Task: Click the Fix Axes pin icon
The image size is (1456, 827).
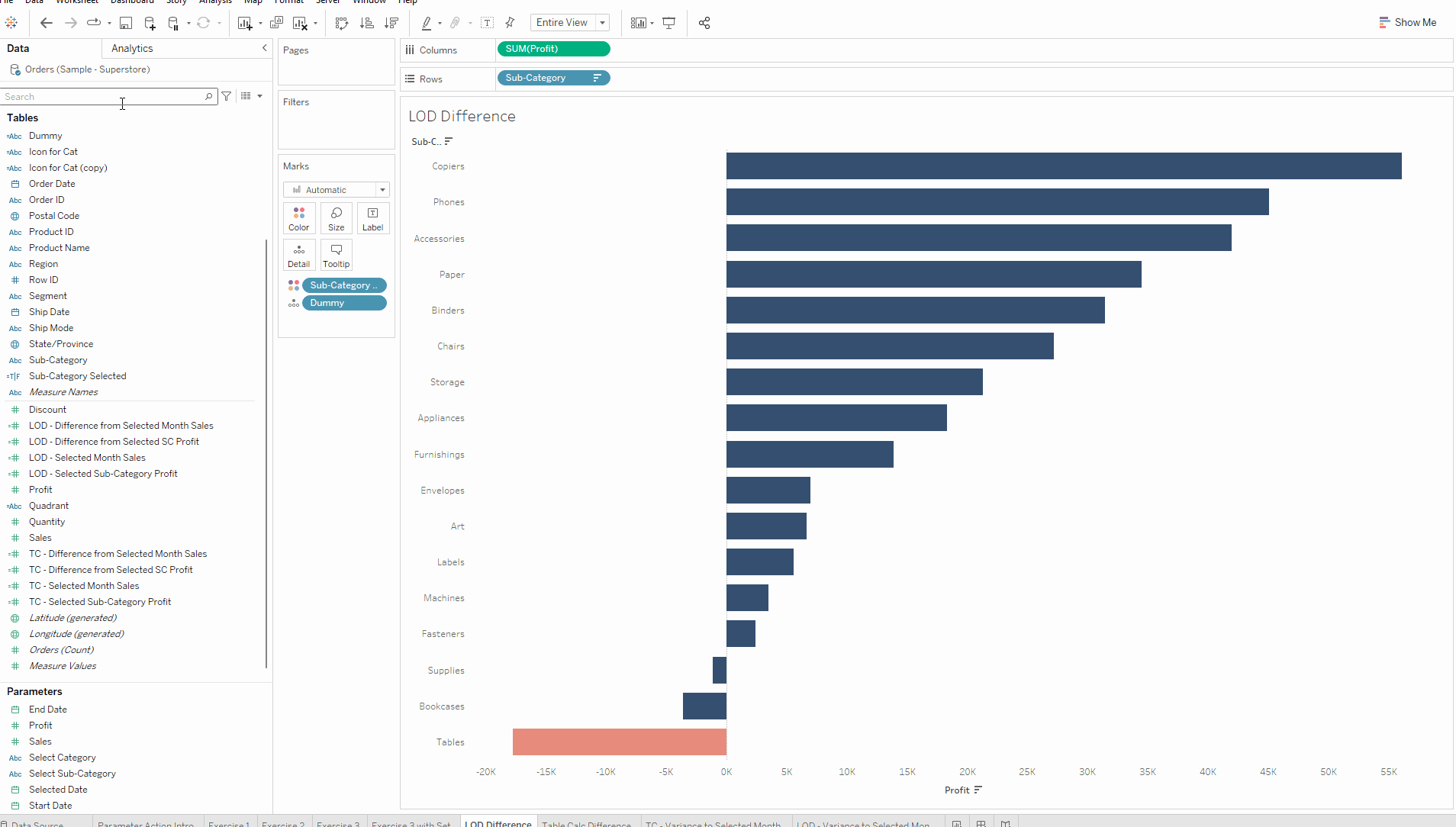Action: [x=511, y=23]
